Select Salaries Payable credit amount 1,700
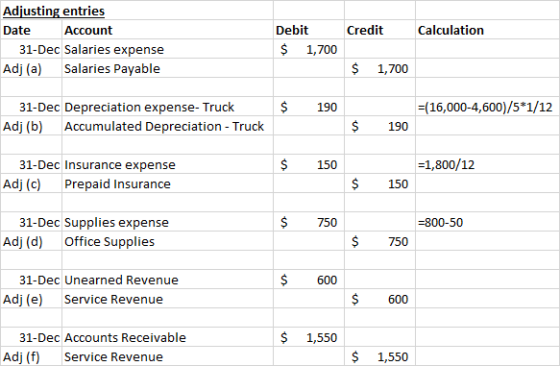The width and height of the screenshot is (560, 366). click(380, 69)
